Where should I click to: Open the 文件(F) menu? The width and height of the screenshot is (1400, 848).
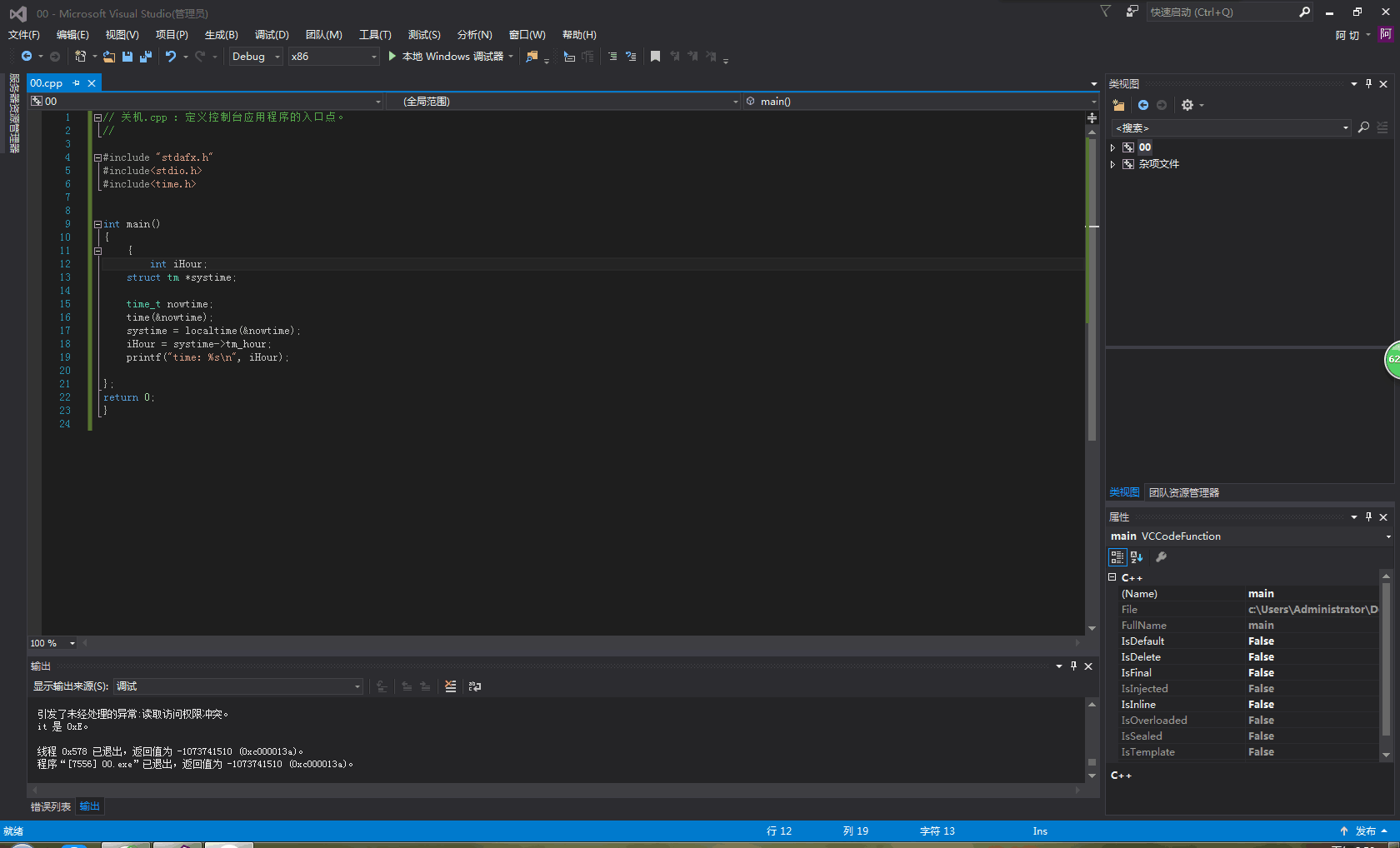[23, 35]
